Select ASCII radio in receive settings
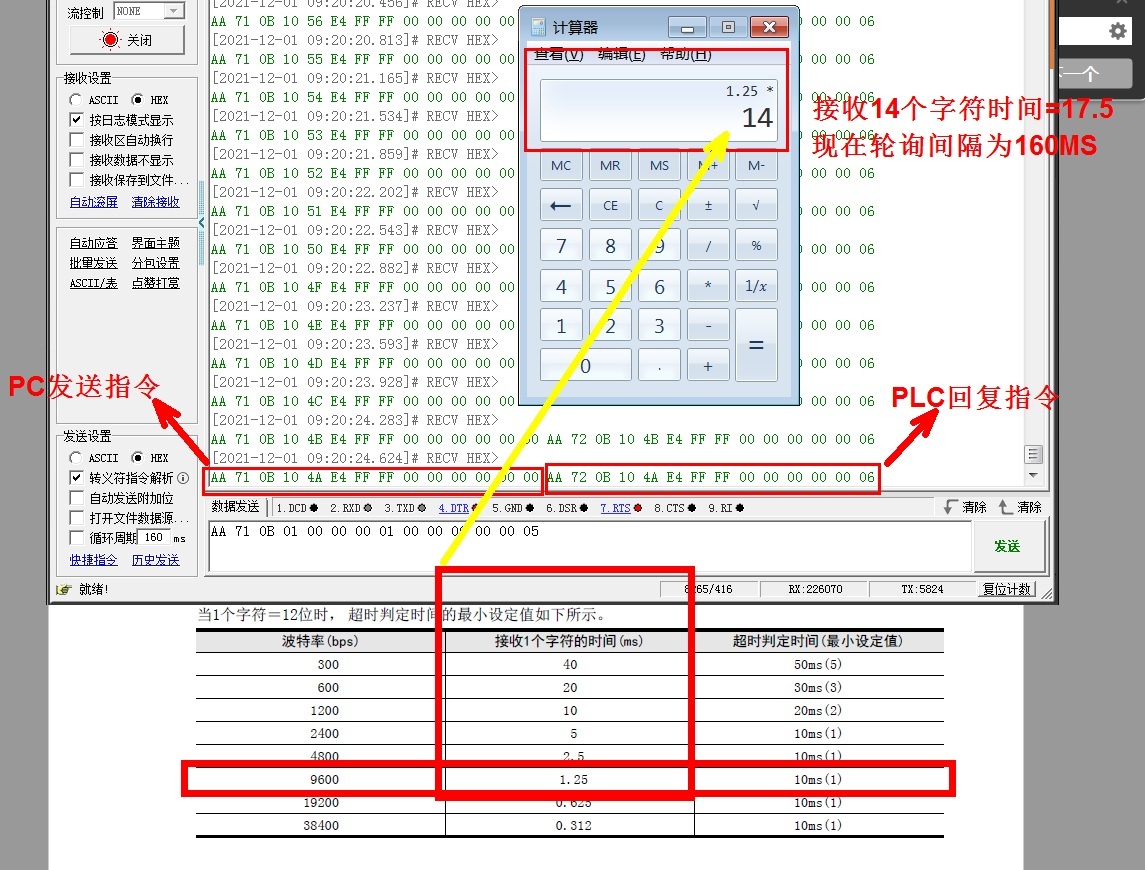Image resolution: width=1145 pixels, height=870 pixels. coord(77,100)
